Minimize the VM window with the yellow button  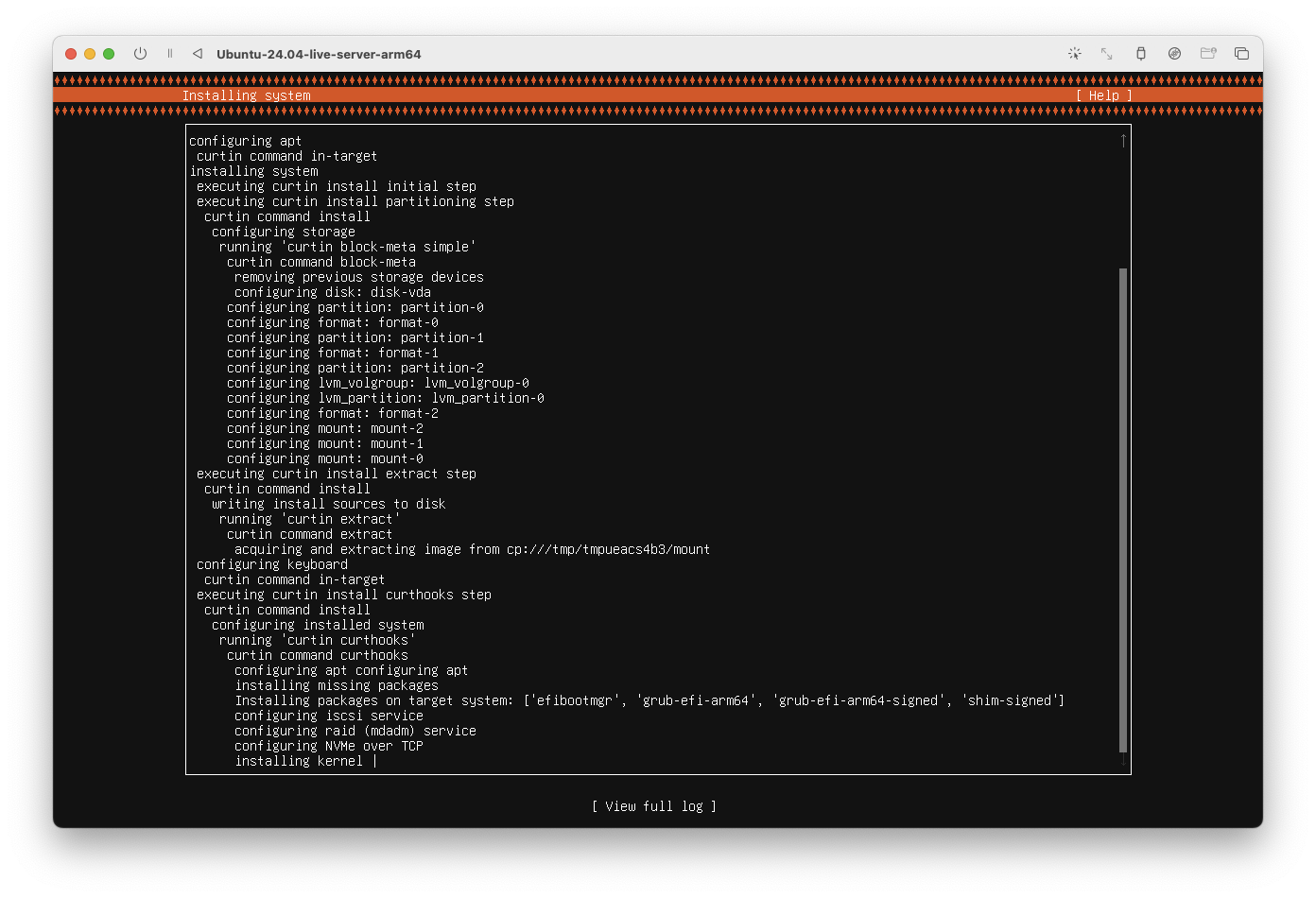(x=90, y=54)
